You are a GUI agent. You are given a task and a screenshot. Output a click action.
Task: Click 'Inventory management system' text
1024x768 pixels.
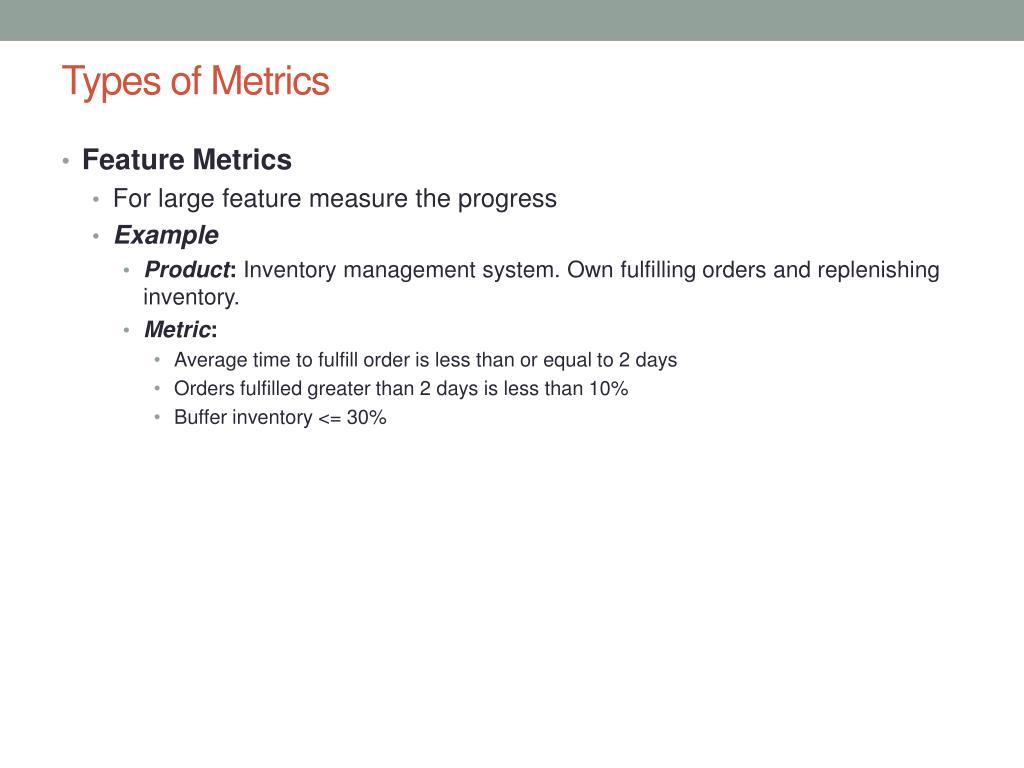pos(402,270)
